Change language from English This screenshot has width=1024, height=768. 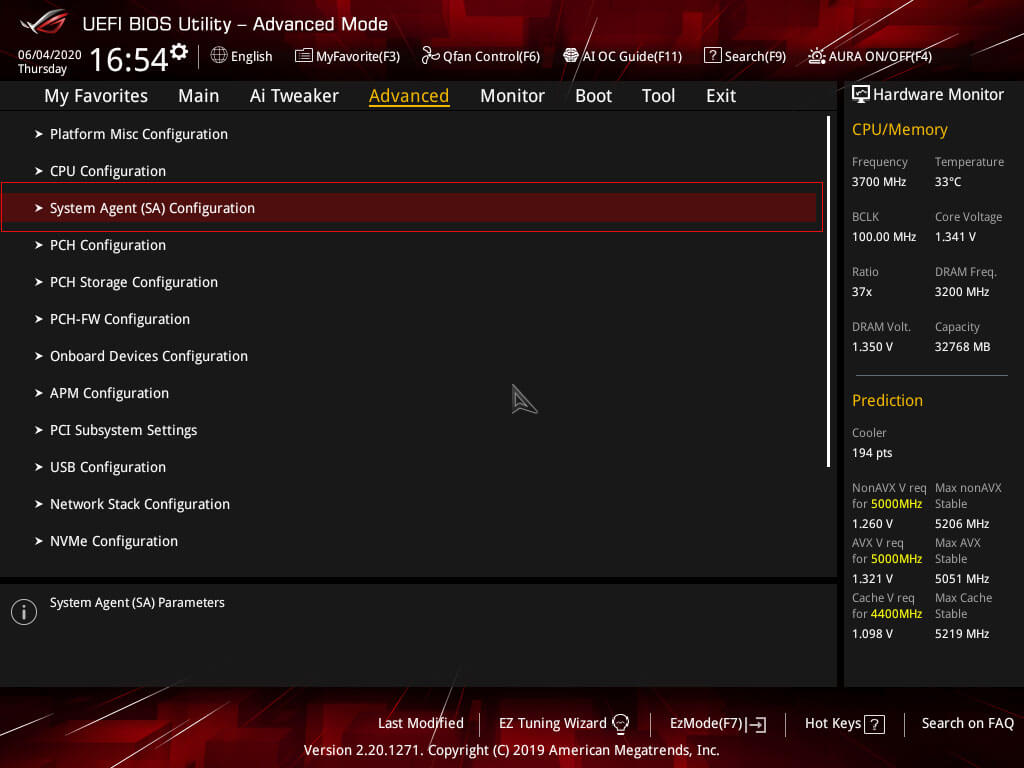pyautogui.click(x=251, y=56)
